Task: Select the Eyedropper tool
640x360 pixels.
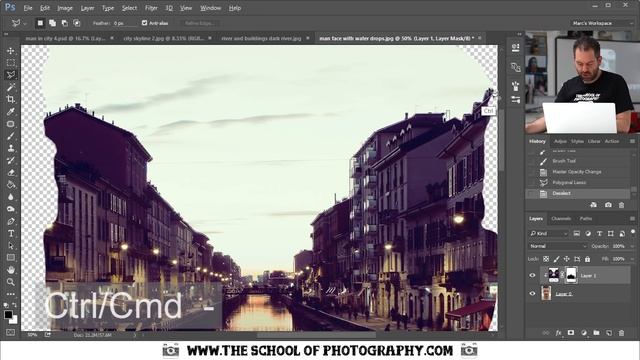Action: pyautogui.click(x=11, y=111)
